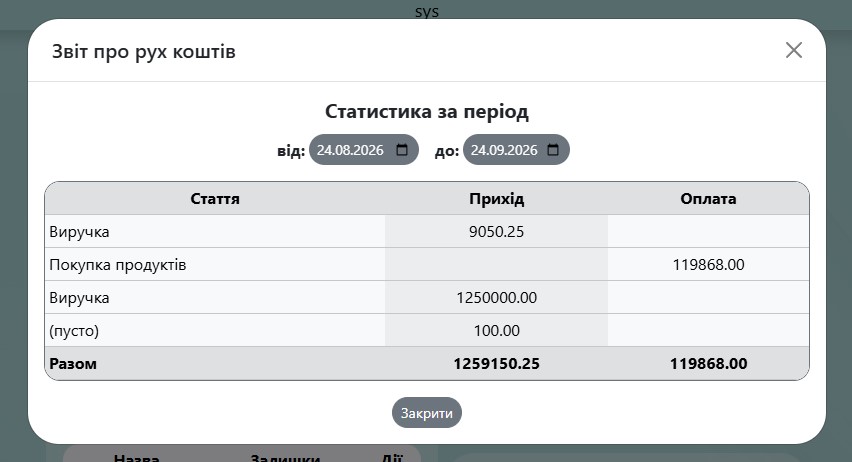Click the end date field 24.09.2026
Image resolution: width=852 pixels, height=462 pixels.
[x=516, y=149]
